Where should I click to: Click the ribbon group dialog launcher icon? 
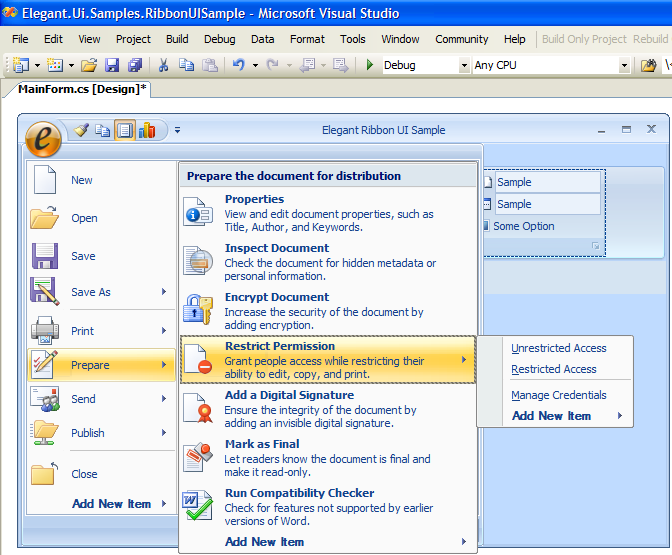(x=595, y=246)
